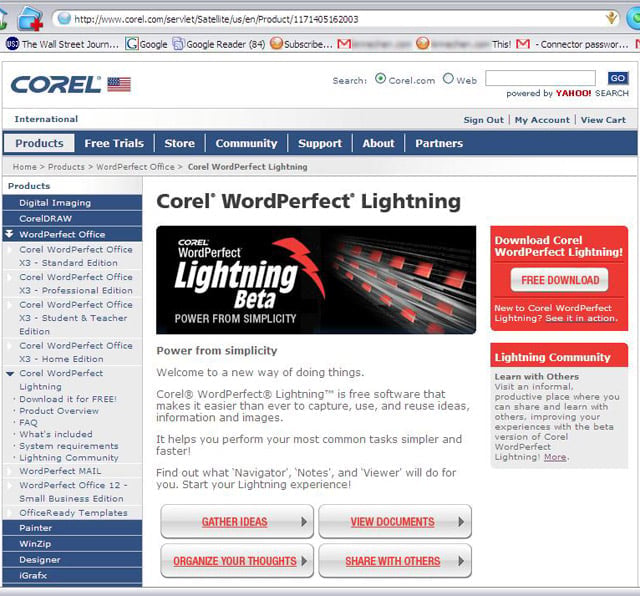Image resolution: width=640 pixels, height=596 pixels.
Task: Click the yellow icon at address bar's right end
Action: (x=611, y=18)
